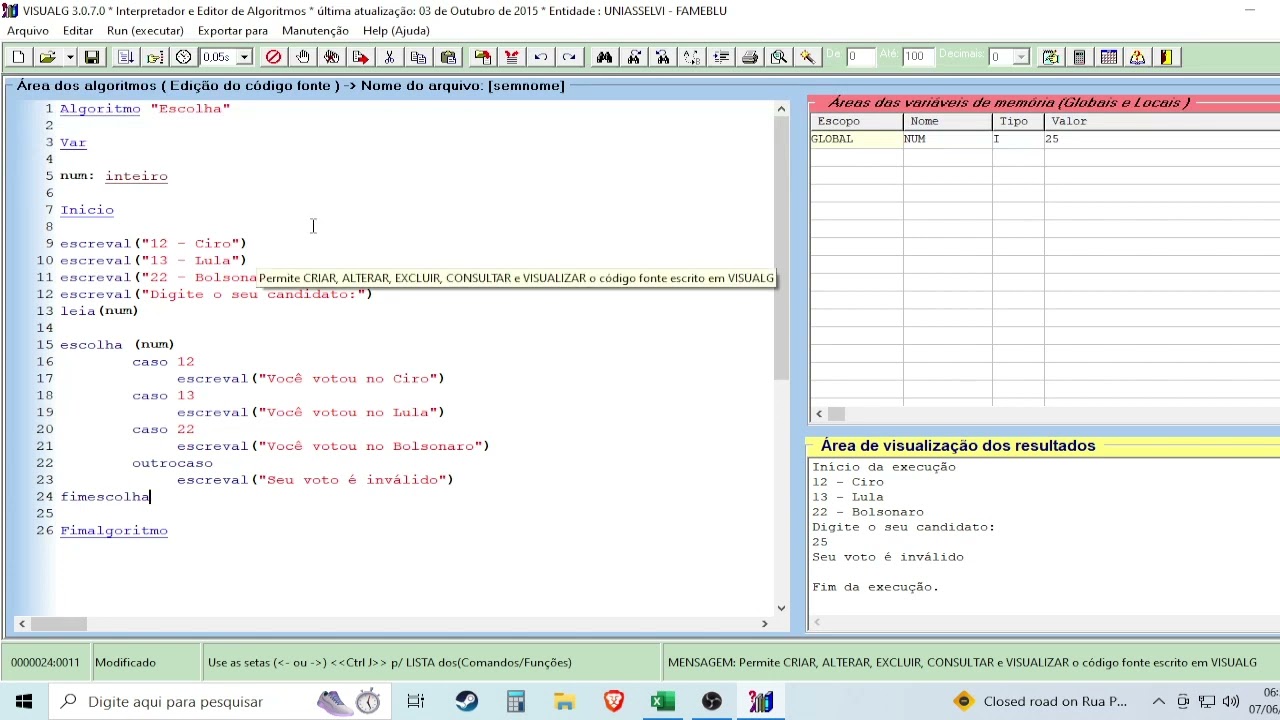Open an existing algorithm file

coord(46,57)
